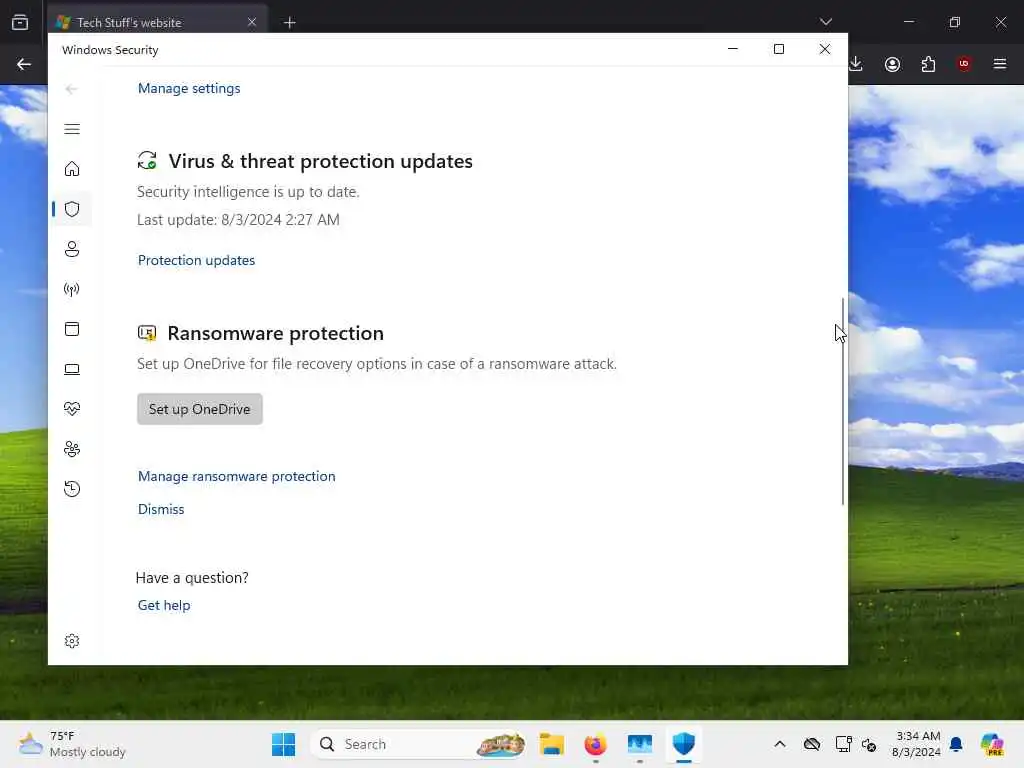The image size is (1024, 768).
Task: Open the Home section in Windows Security sidebar
Action: click(72, 169)
